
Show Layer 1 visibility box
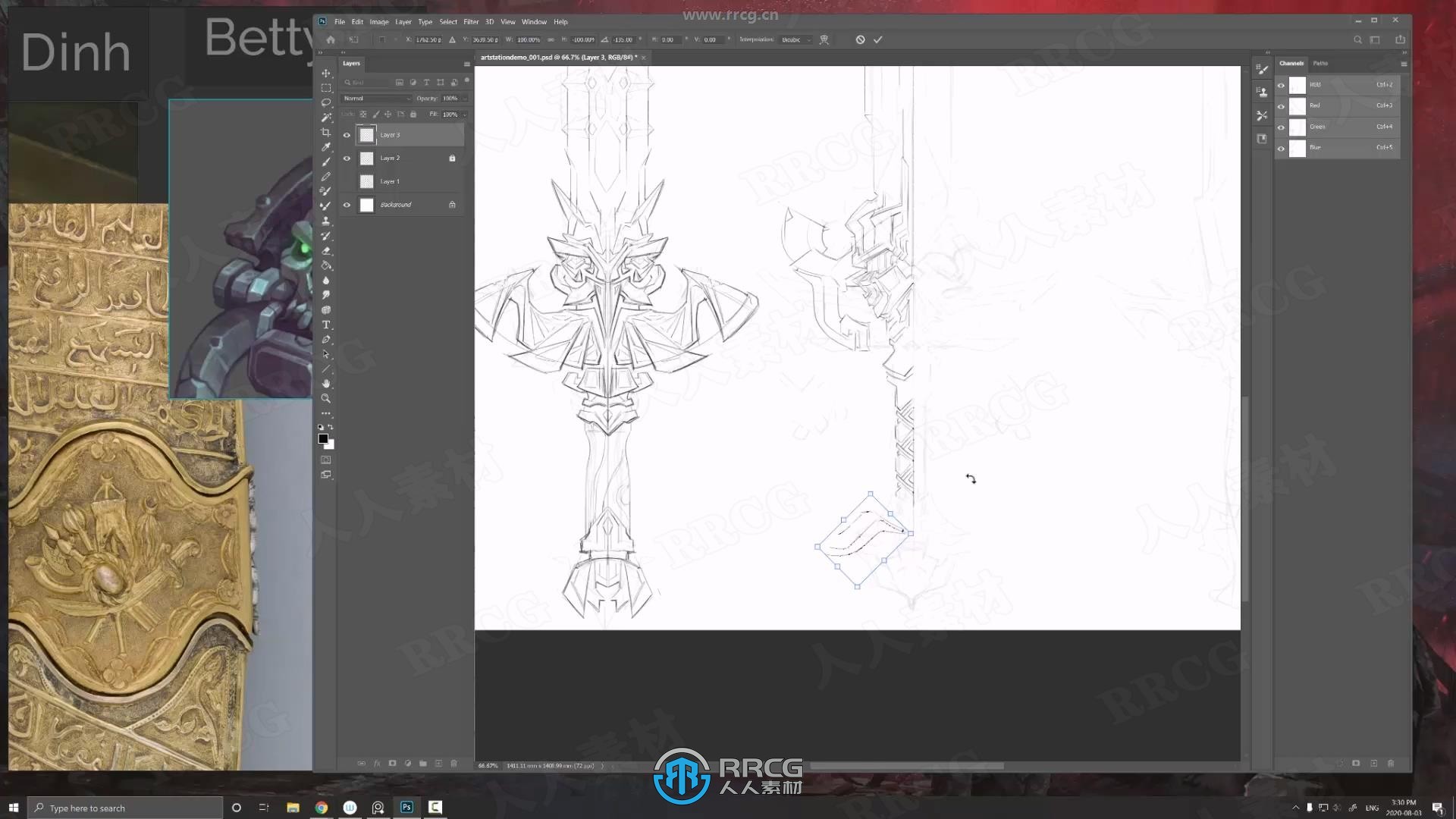click(x=347, y=182)
